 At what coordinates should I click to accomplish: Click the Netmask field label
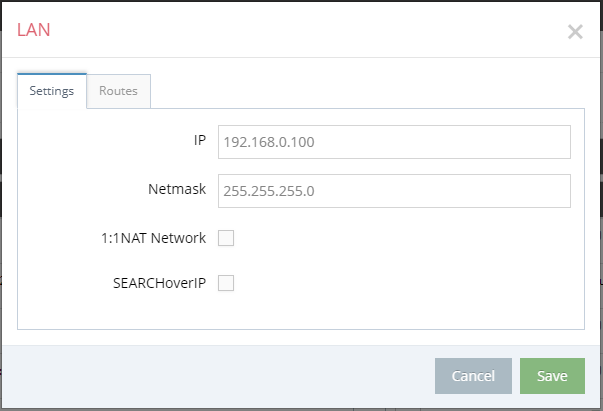tap(177, 189)
